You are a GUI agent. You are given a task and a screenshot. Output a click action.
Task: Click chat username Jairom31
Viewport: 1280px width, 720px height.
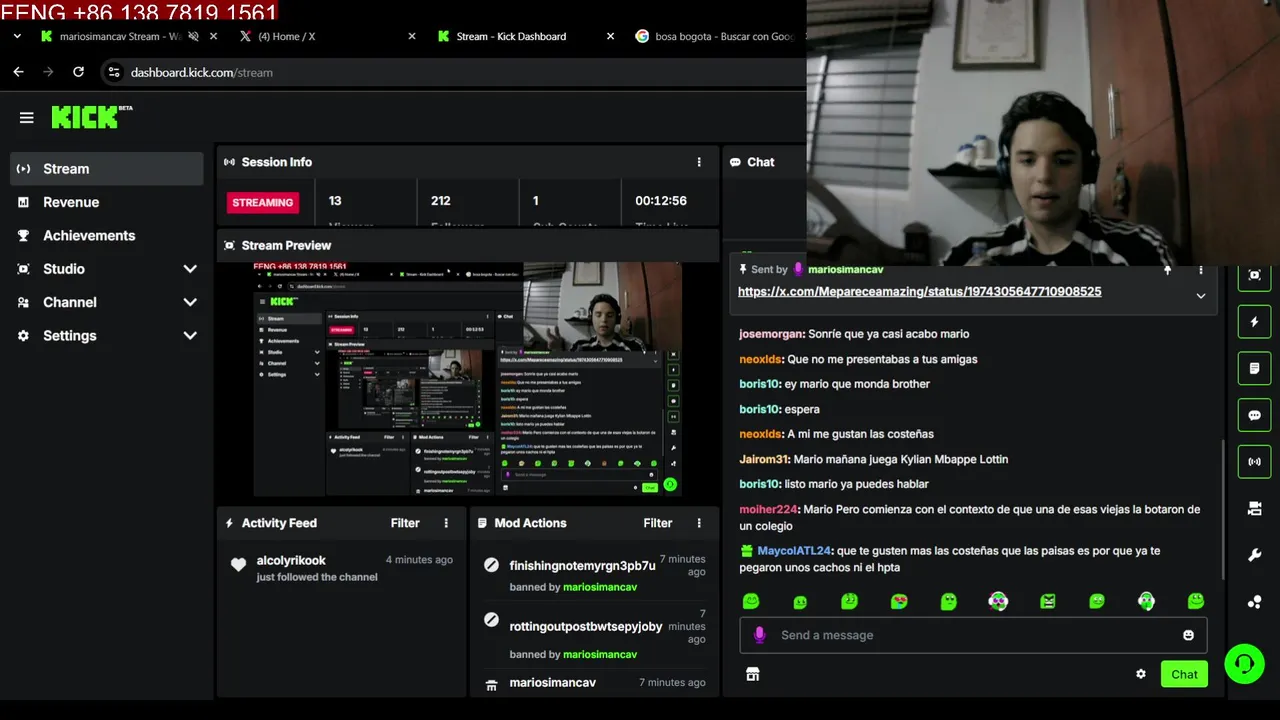point(765,459)
